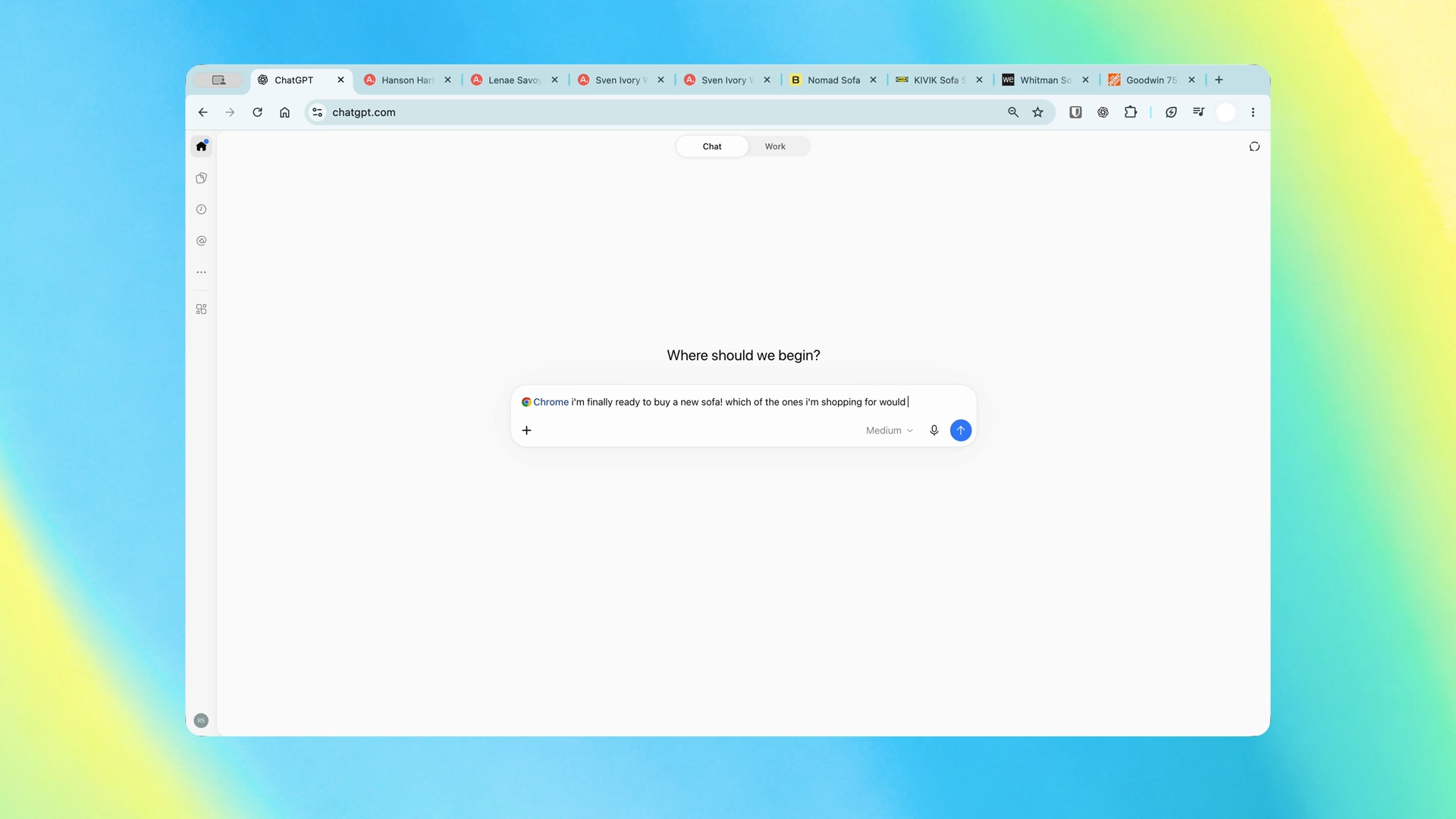Image resolution: width=1456 pixels, height=819 pixels.
Task: Open the tab search button at top left
Action: tap(218, 80)
